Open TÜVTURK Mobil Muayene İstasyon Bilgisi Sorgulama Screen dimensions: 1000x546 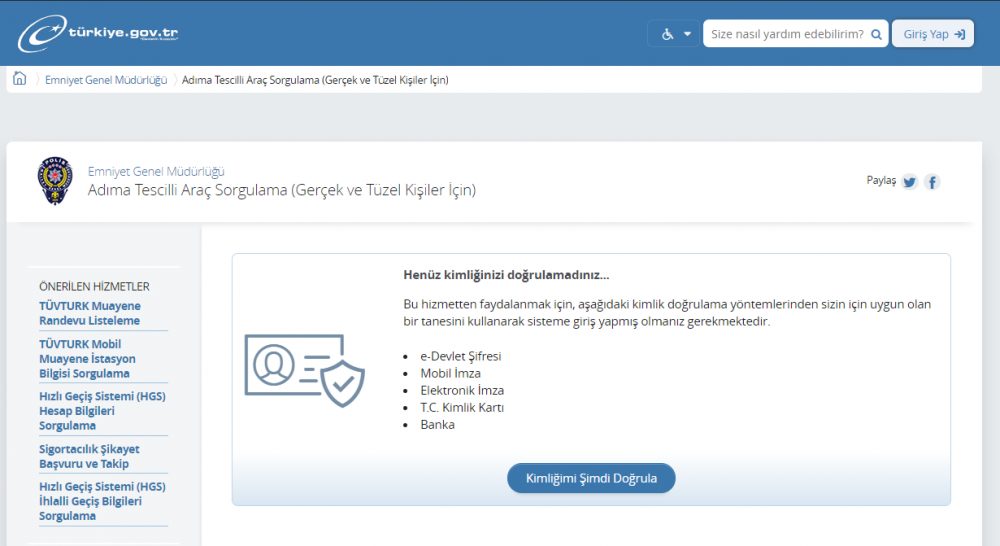point(87,359)
